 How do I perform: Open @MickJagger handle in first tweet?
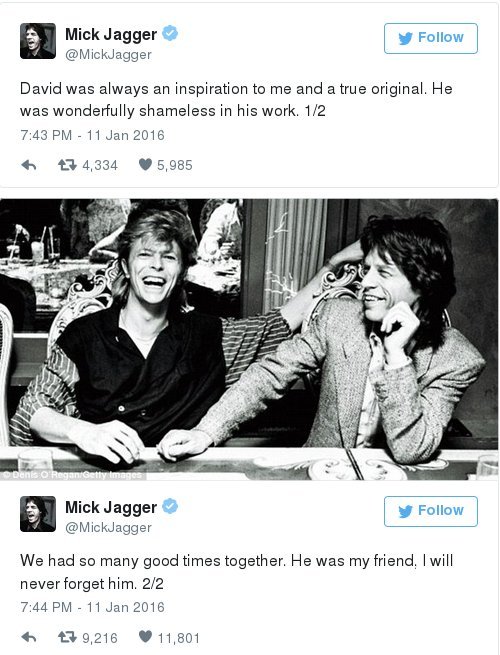[108, 55]
